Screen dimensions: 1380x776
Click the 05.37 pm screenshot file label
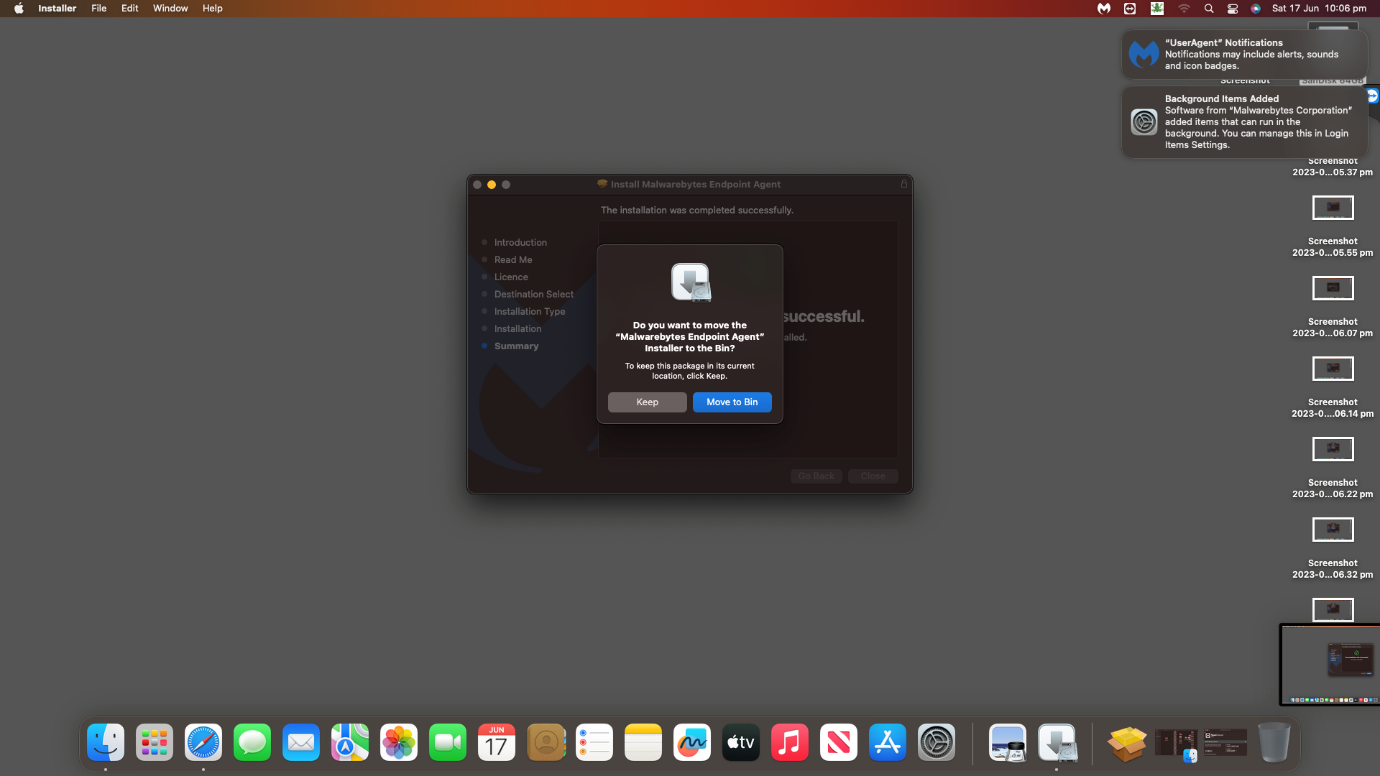(1333, 166)
